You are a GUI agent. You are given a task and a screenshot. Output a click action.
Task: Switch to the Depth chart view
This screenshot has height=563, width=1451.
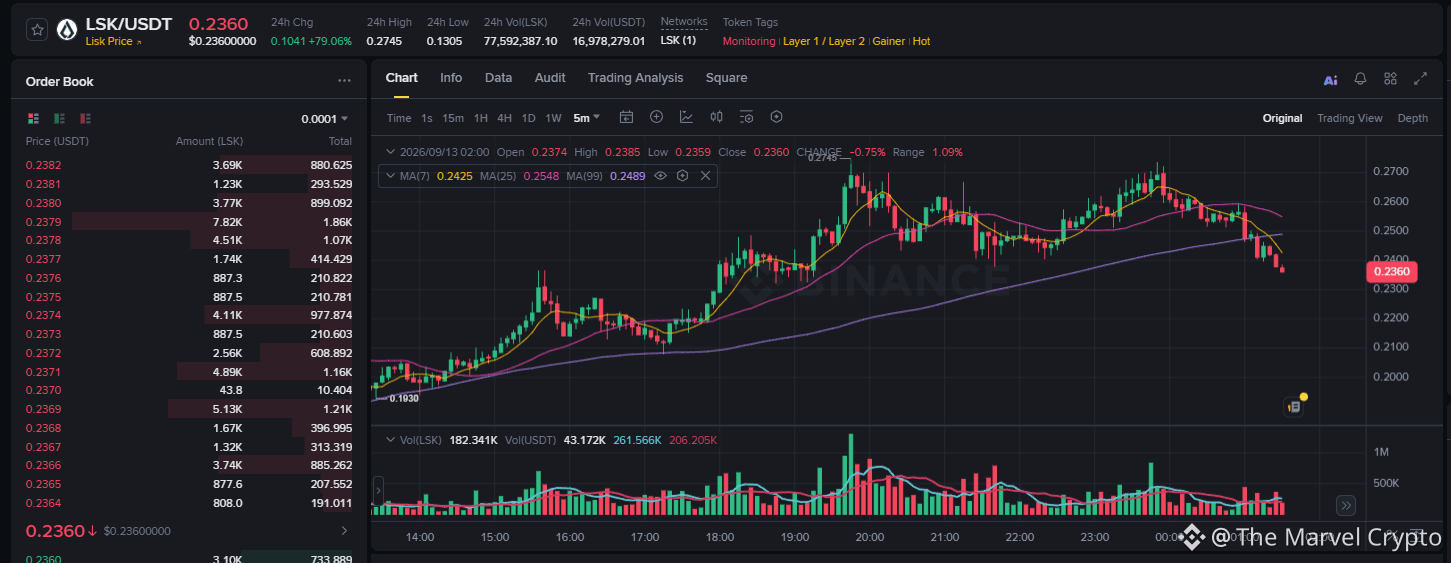click(1412, 118)
